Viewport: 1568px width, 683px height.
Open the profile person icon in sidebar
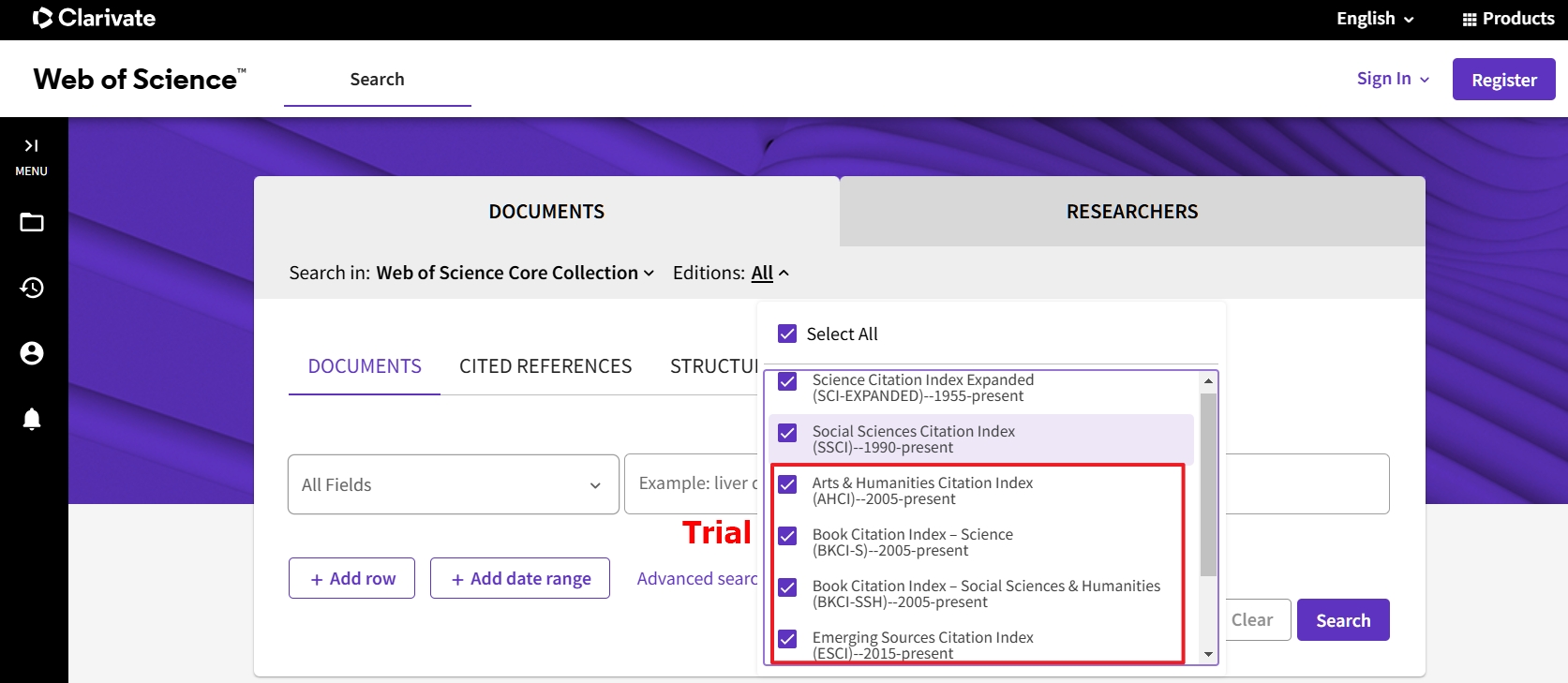point(32,353)
